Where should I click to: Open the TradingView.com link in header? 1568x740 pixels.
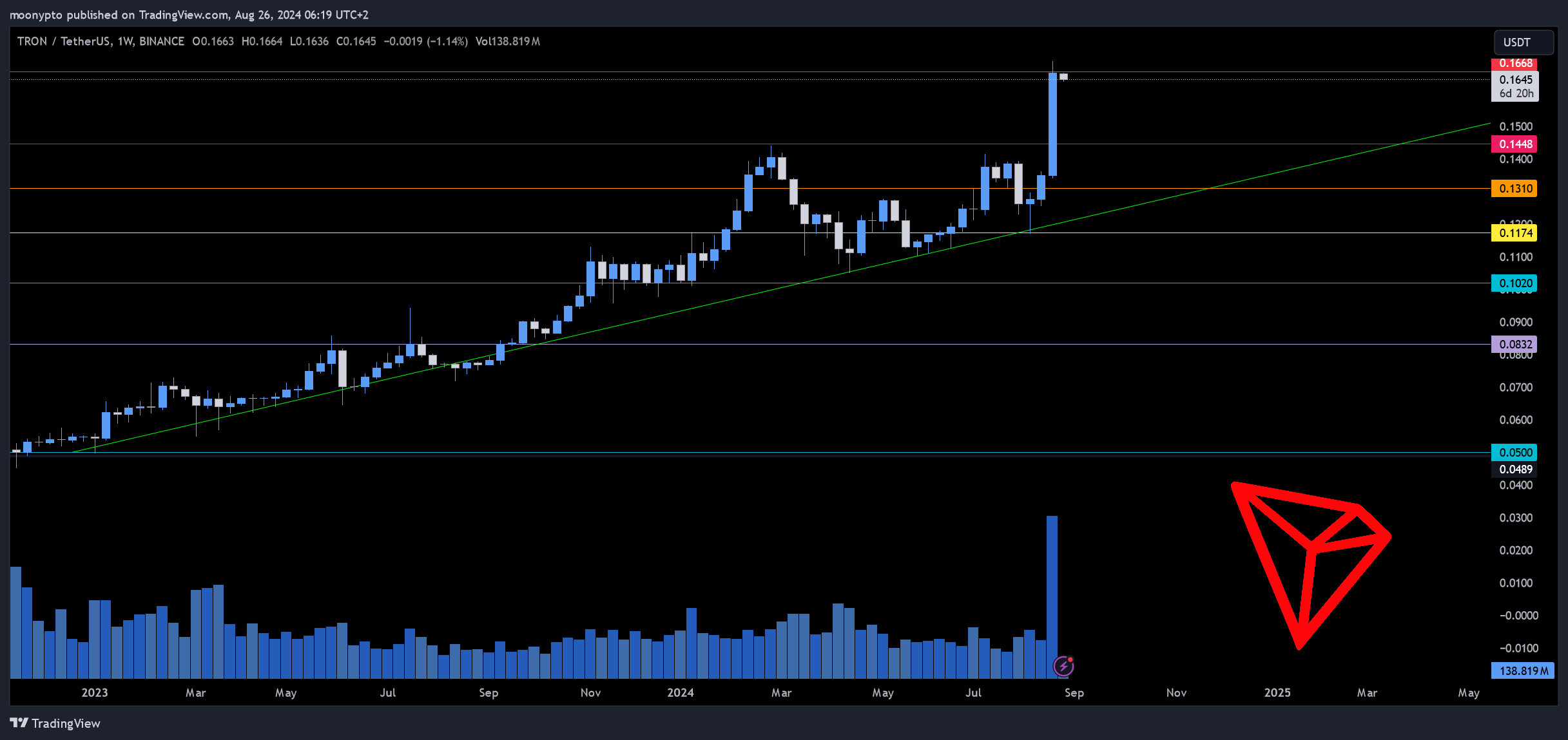click(x=184, y=15)
